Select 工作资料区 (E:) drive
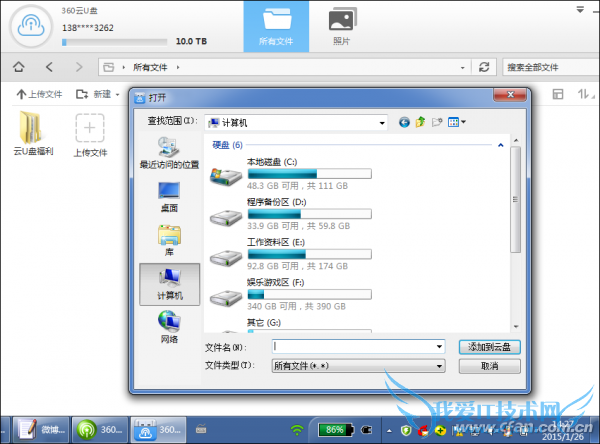 pyautogui.click(x=291, y=254)
